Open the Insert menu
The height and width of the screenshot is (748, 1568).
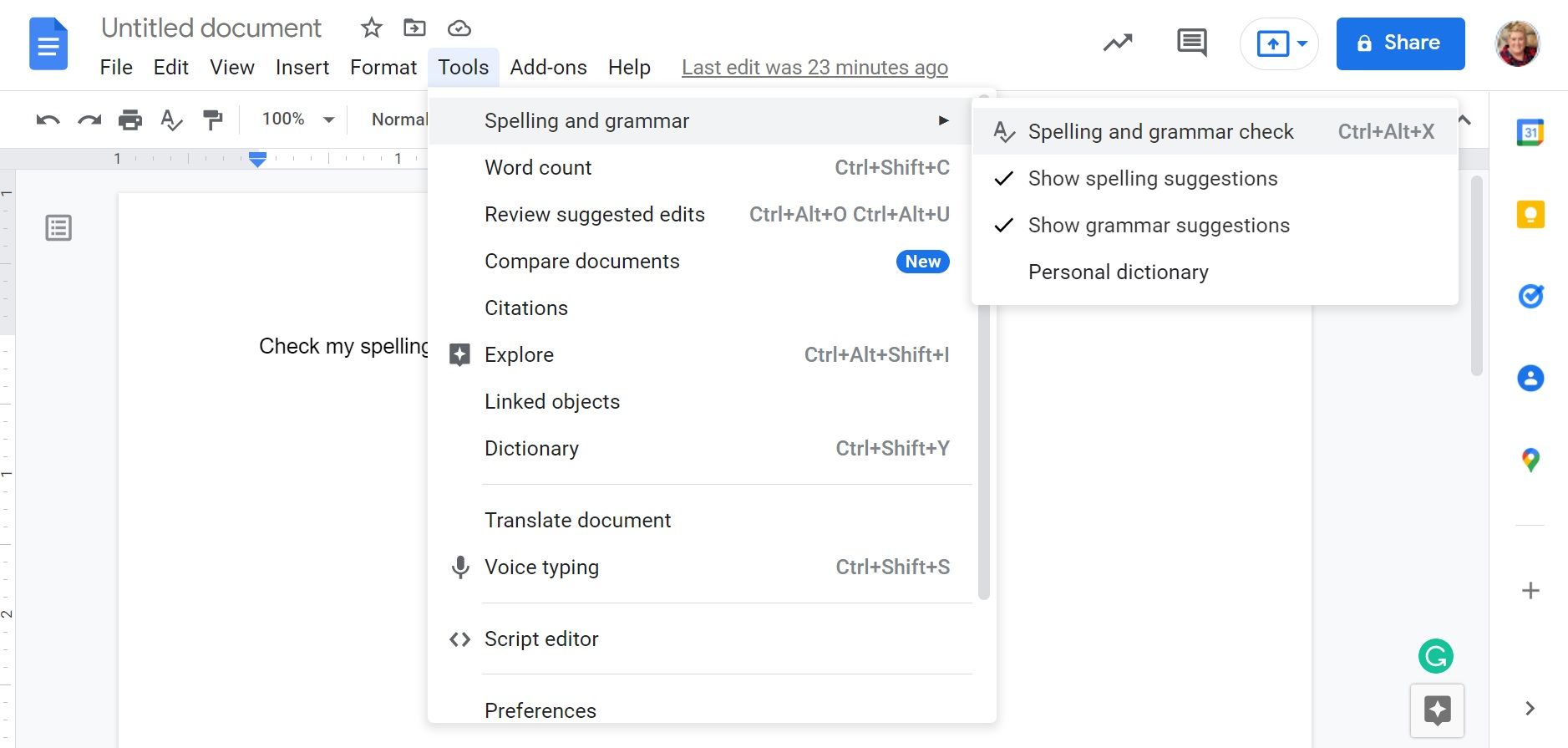click(302, 68)
